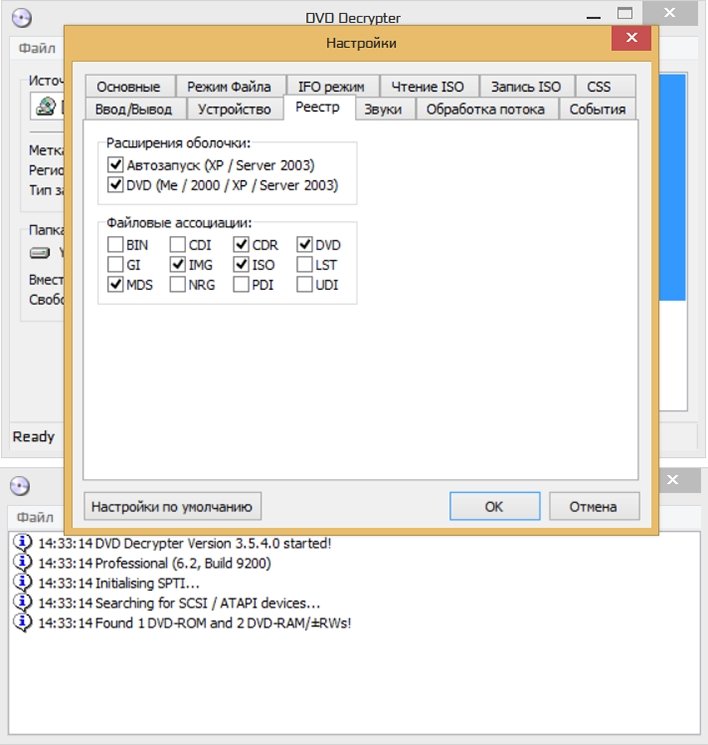Disable the Автозапуск (XP / Server 2003) checkbox
The image size is (708, 745).
[x=115, y=165]
